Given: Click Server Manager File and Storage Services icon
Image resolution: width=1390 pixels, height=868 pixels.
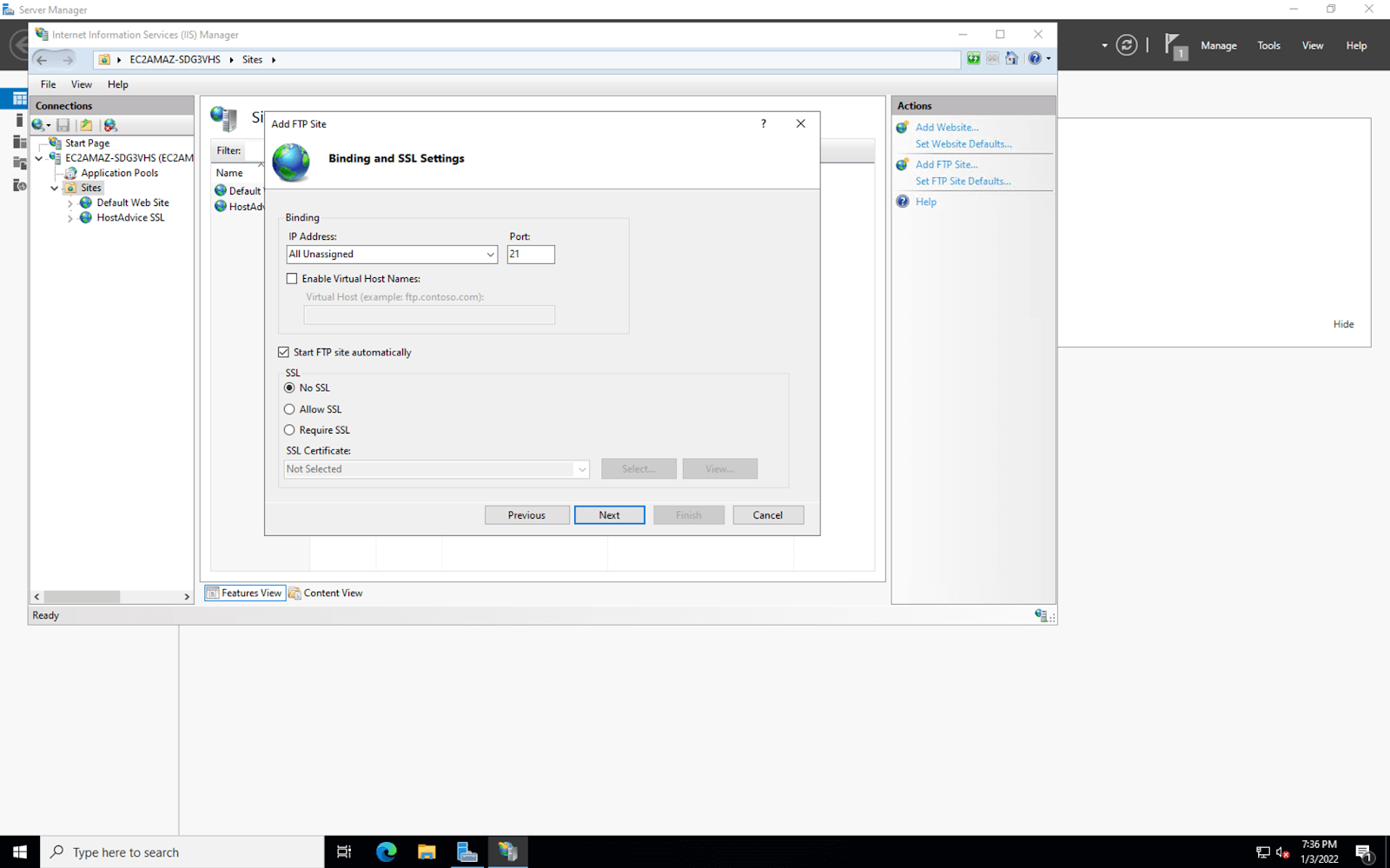Looking at the screenshot, I should click(19, 163).
